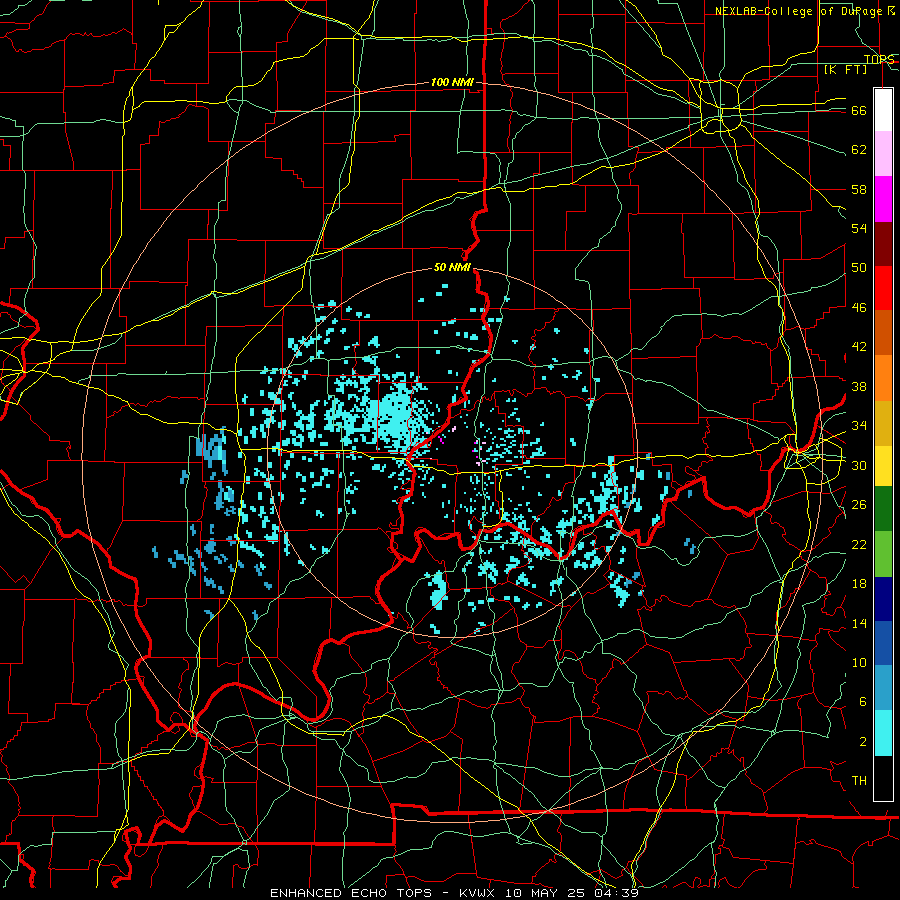
Task: Click the "38" legend value
Action: [859, 386]
